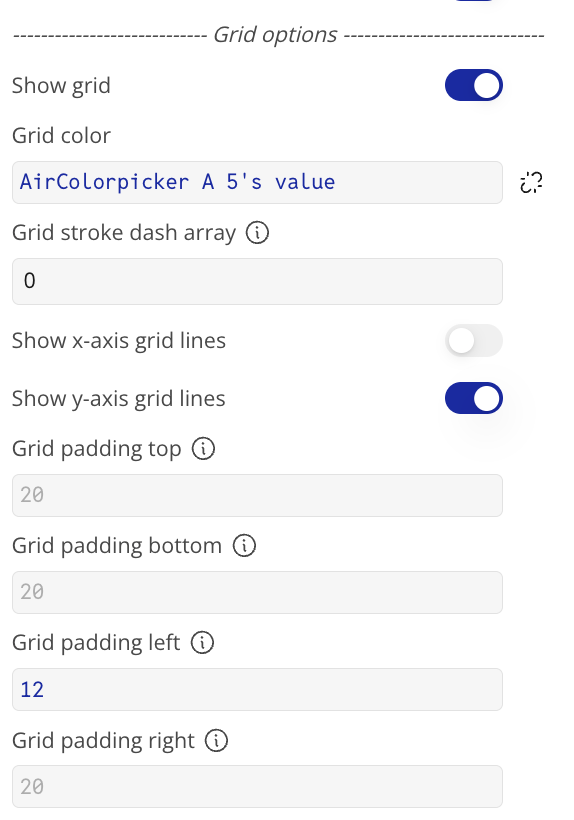Click the Grid stroke dash array label text
574x820 pixels.
point(124,233)
